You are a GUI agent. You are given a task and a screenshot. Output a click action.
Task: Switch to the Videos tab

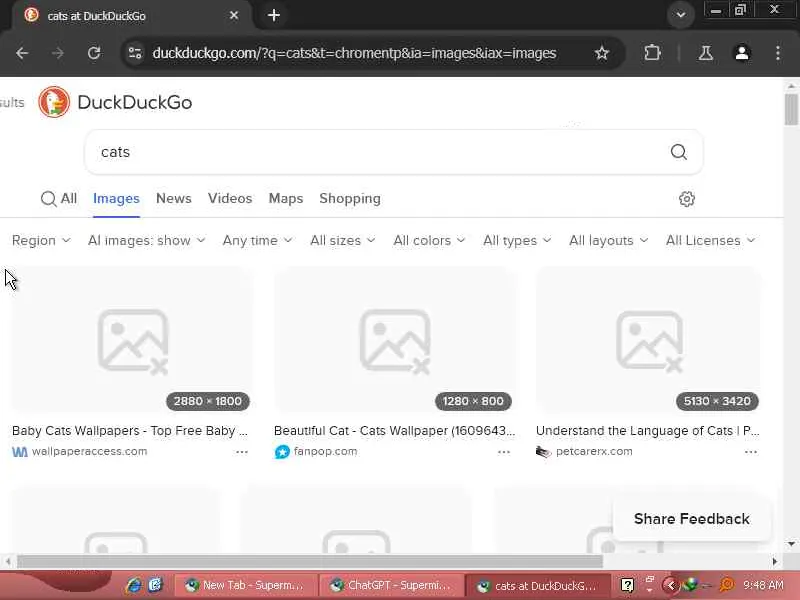[230, 198]
